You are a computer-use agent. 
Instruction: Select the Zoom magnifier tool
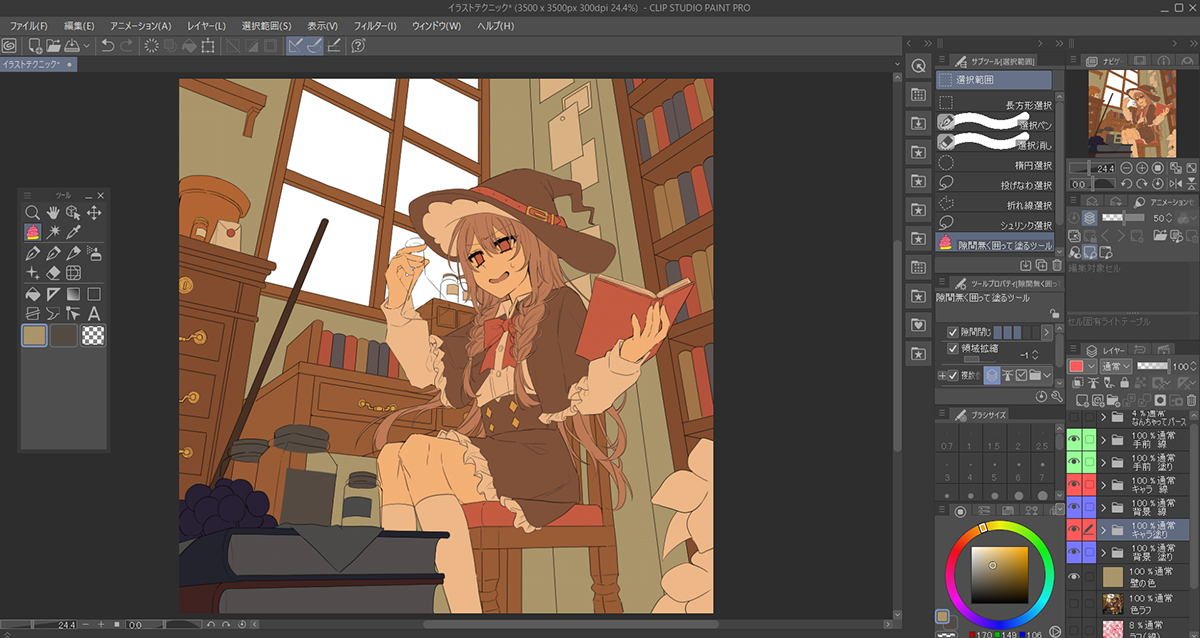coord(33,212)
